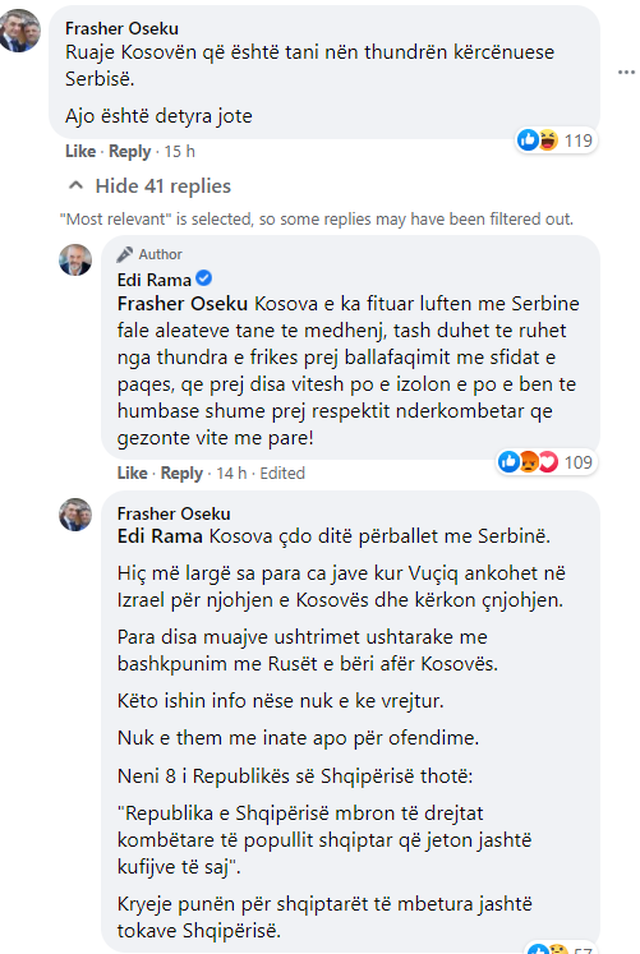Click the reaction icons under the last reply

click(x=548, y=948)
